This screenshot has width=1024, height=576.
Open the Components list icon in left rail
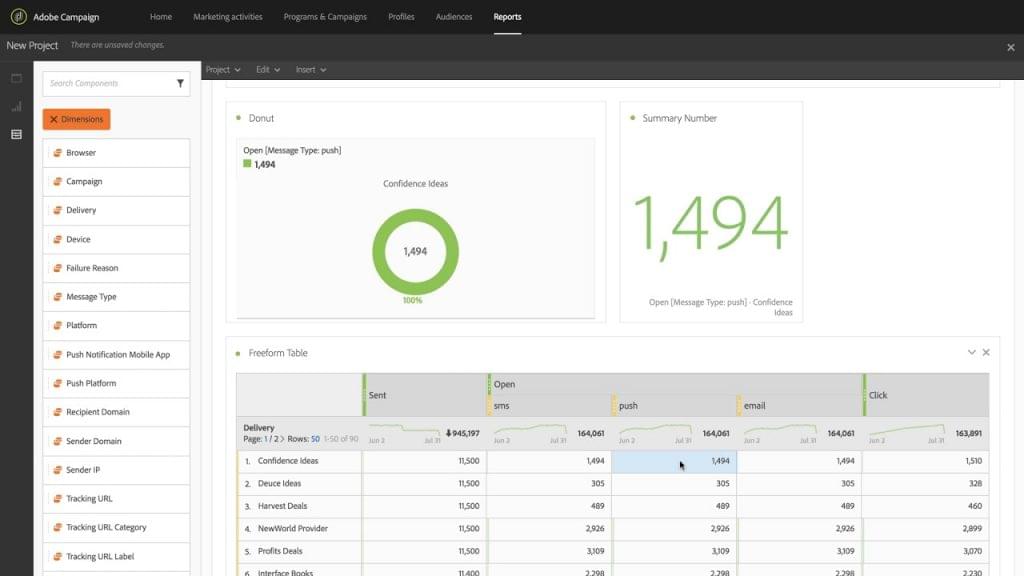16,135
